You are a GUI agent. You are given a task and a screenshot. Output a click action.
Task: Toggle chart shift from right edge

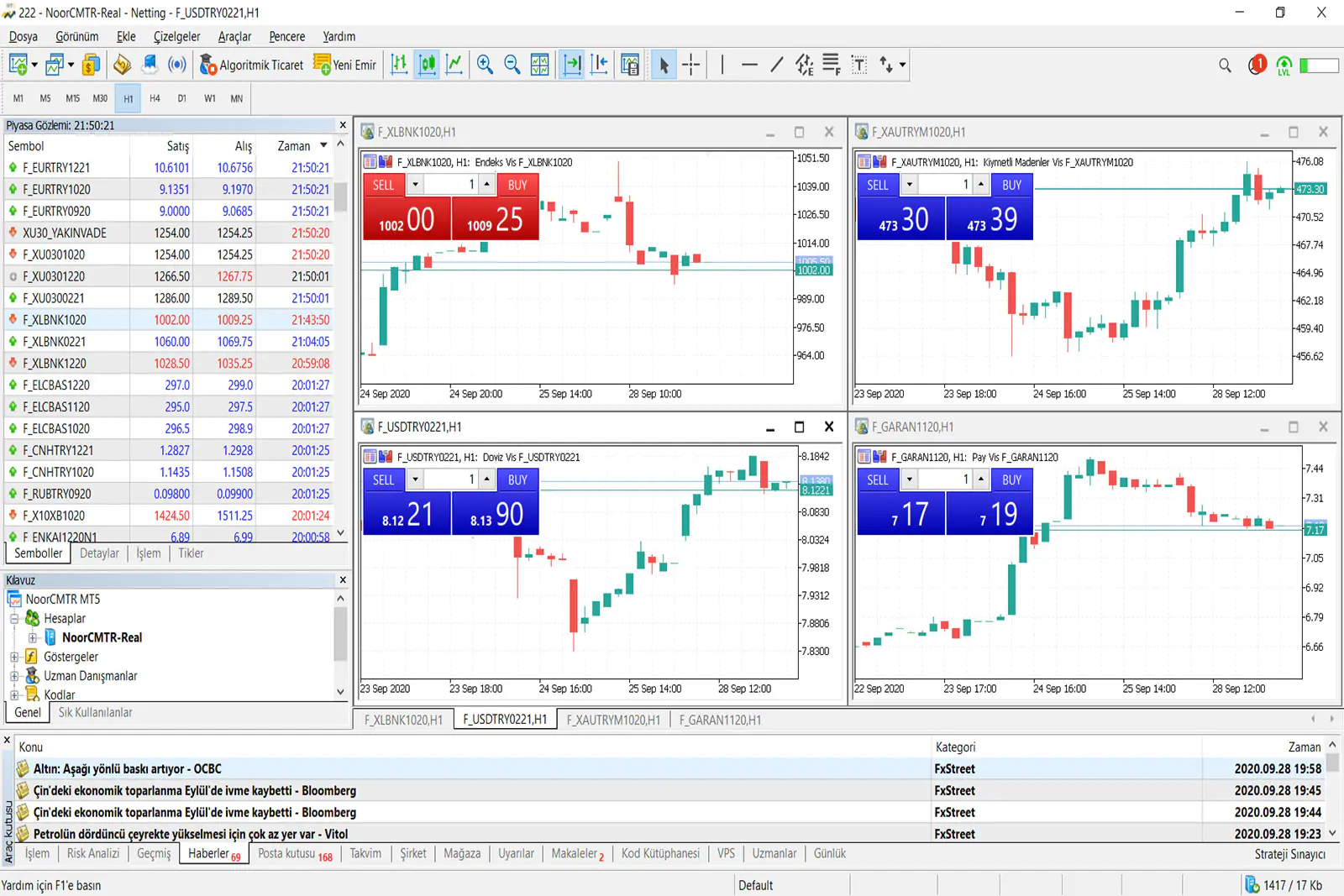[x=599, y=65]
